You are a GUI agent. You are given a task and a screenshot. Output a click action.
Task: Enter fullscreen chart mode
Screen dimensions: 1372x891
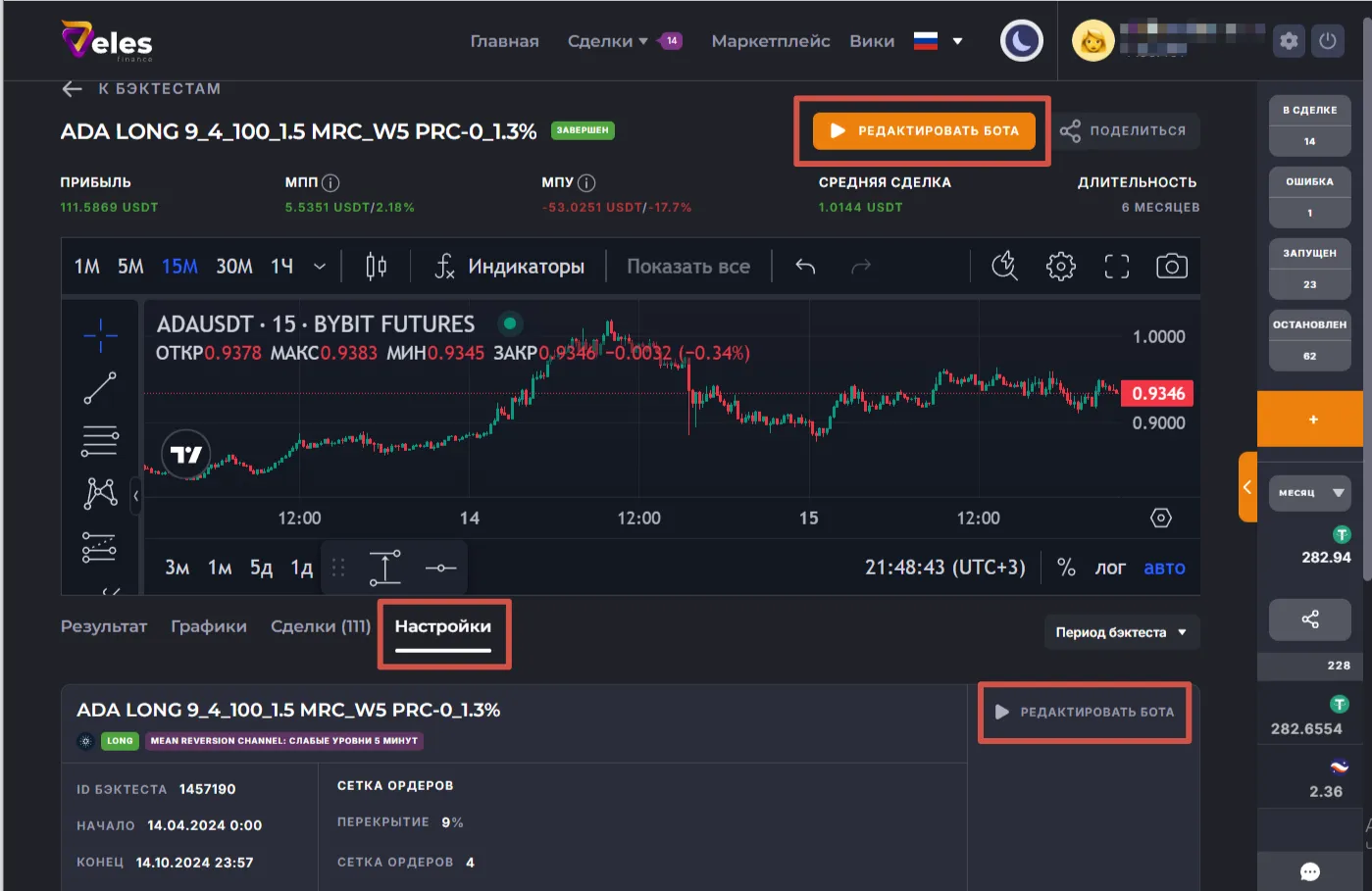coord(1116,267)
